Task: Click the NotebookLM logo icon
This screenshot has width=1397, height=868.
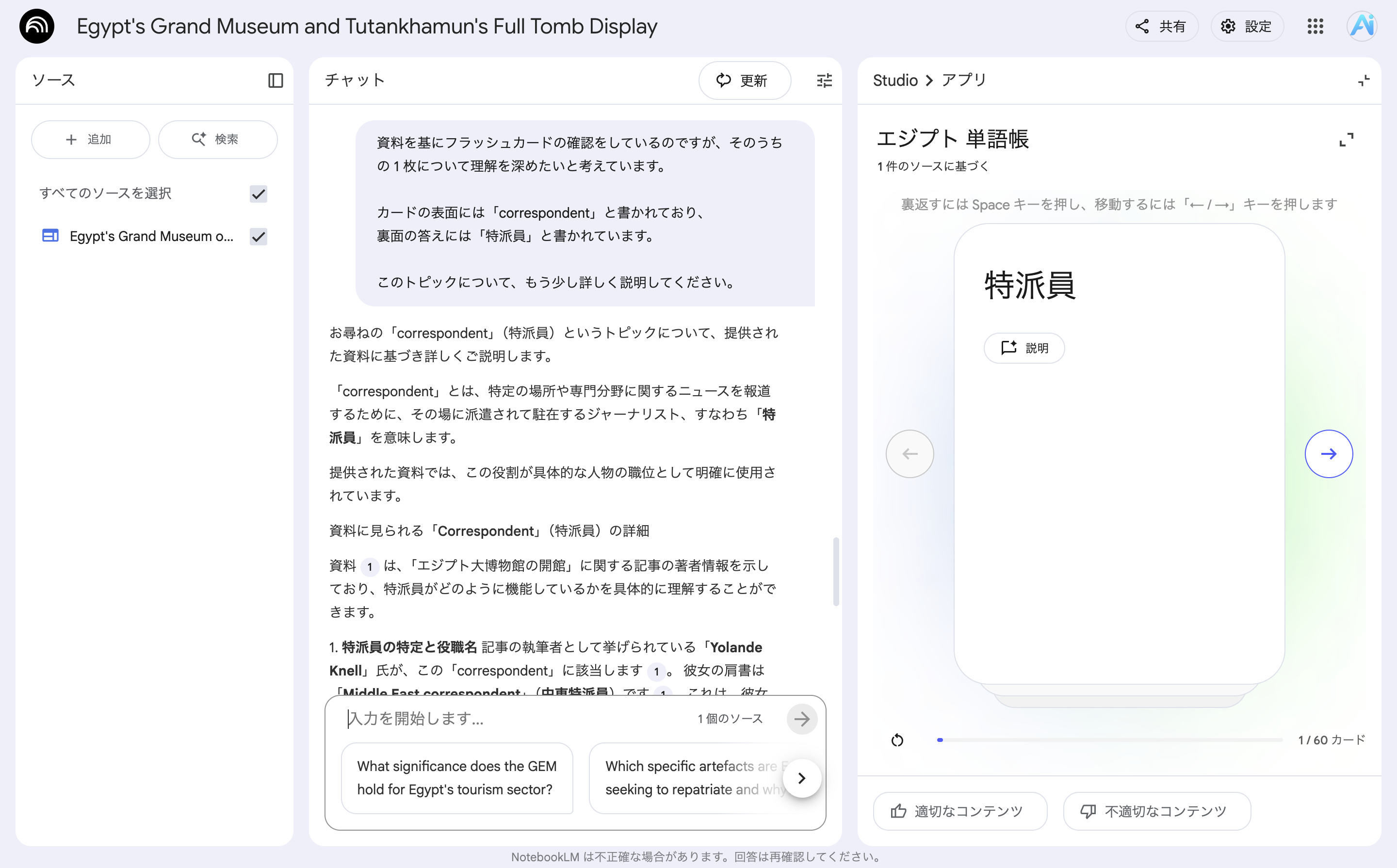Action: pos(37,26)
